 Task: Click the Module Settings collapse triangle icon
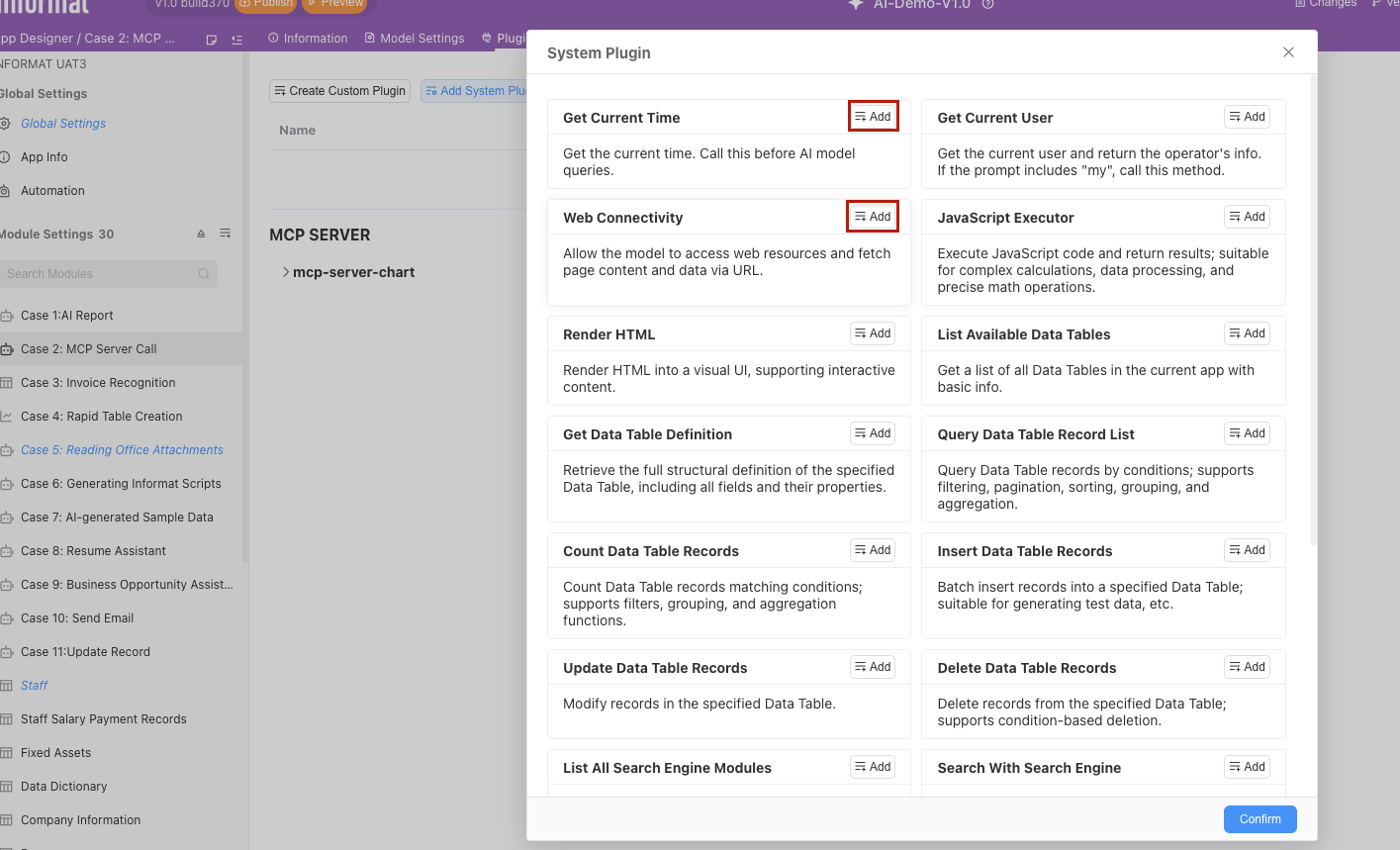[x=201, y=235]
